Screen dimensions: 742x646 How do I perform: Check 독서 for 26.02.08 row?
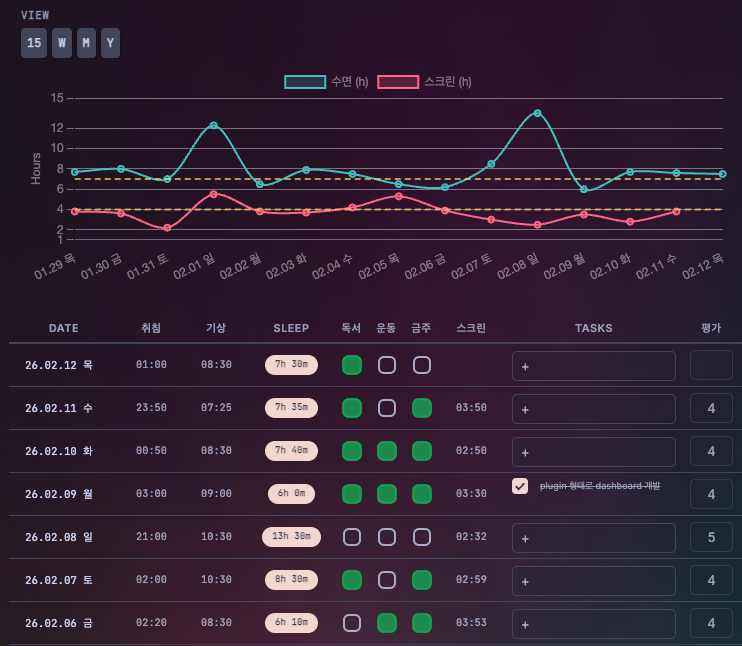[352, 537]
